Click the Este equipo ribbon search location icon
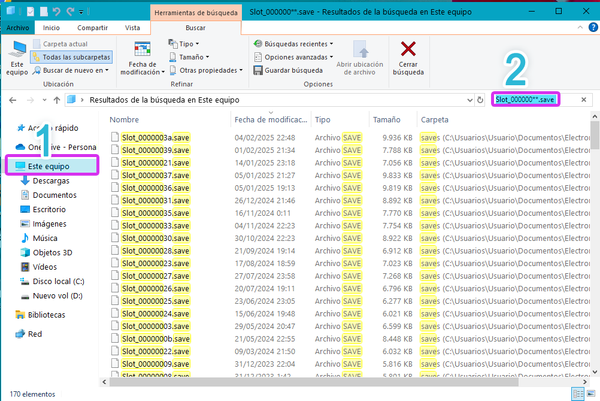The image size is (600, 401). [17, 58]
